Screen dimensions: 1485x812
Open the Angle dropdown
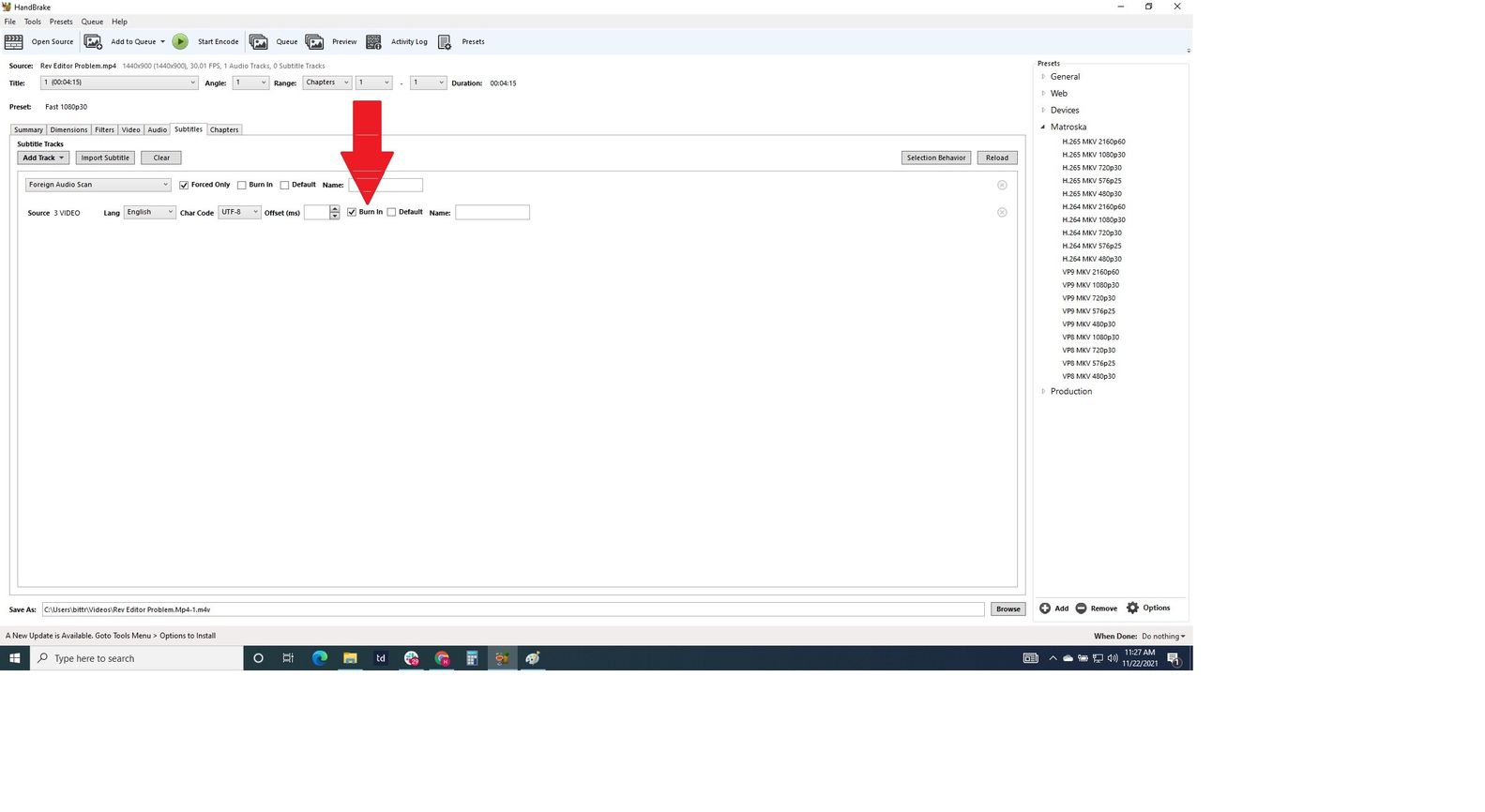[x=250, y=83]
